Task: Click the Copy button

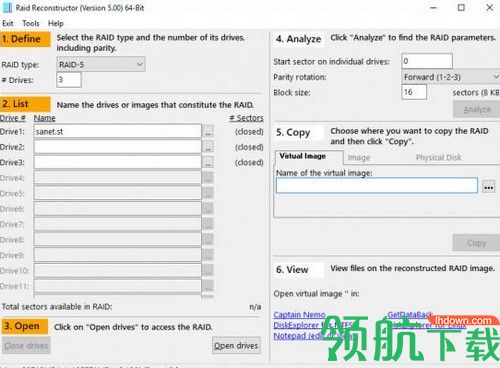Action: pos(476,243)
